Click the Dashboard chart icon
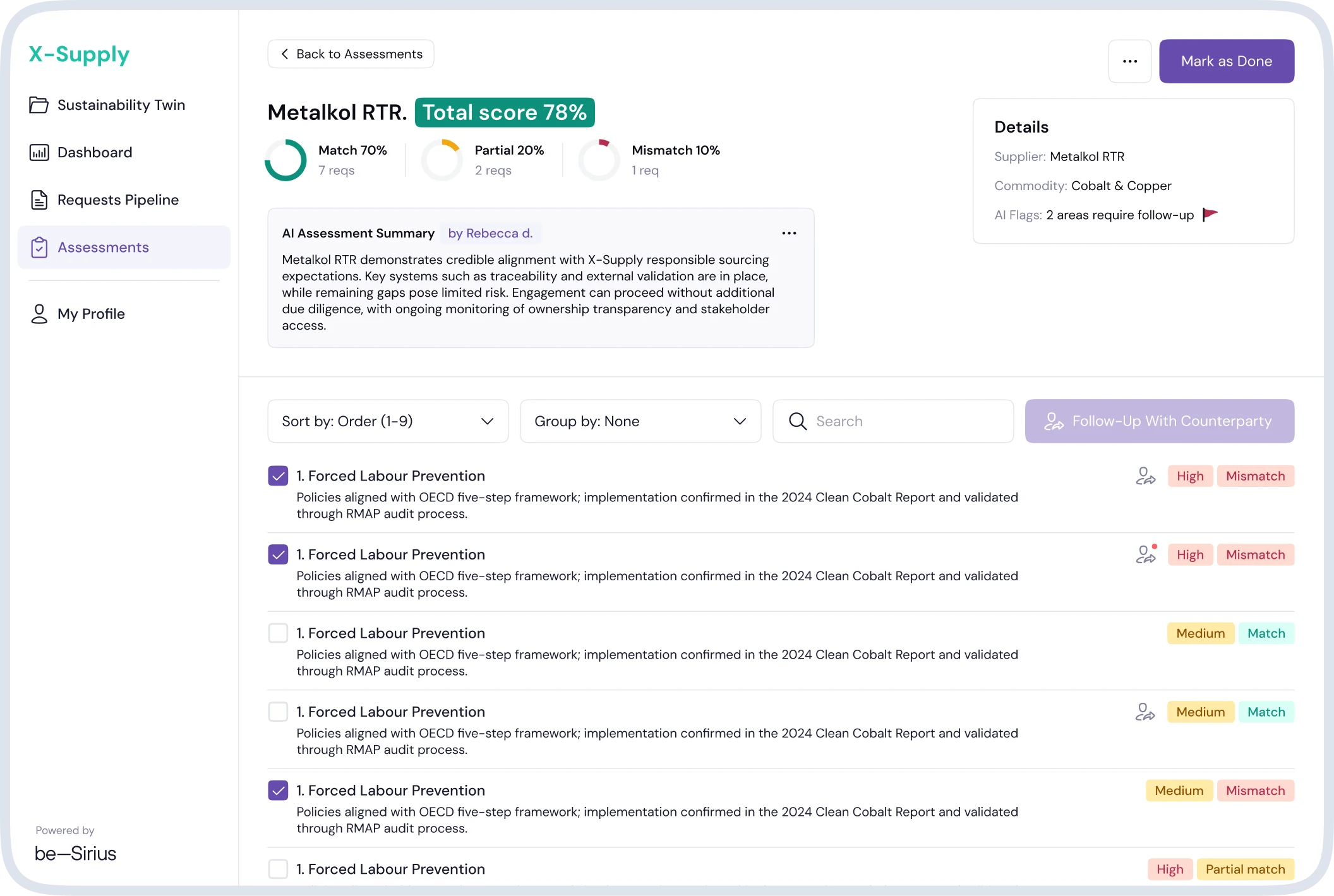The width and height of the screenshot is (1334, 896). point(39,152)
